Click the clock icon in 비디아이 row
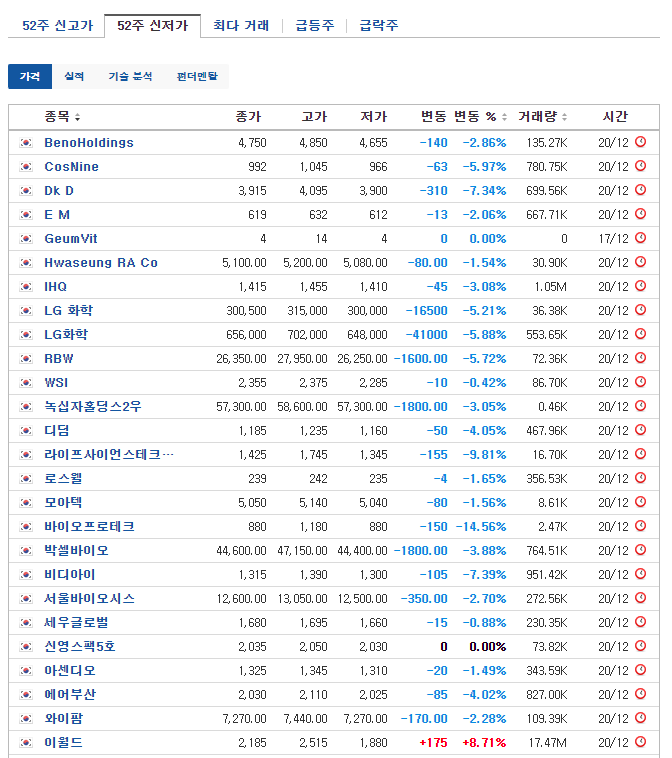 pyautogui.click(x=641, y=574)
